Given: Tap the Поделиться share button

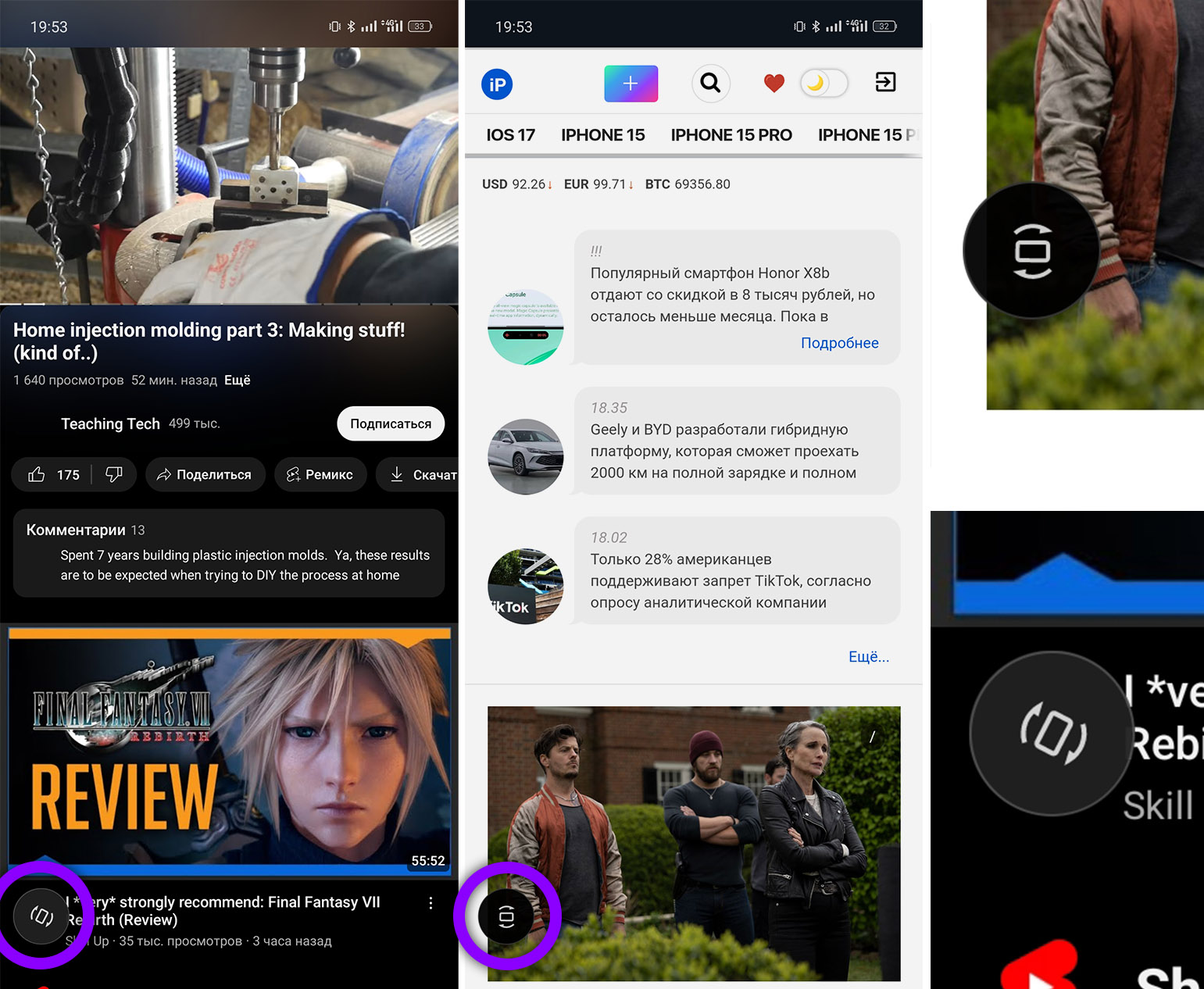Looking at the screenshot, I should pos(204,475).
